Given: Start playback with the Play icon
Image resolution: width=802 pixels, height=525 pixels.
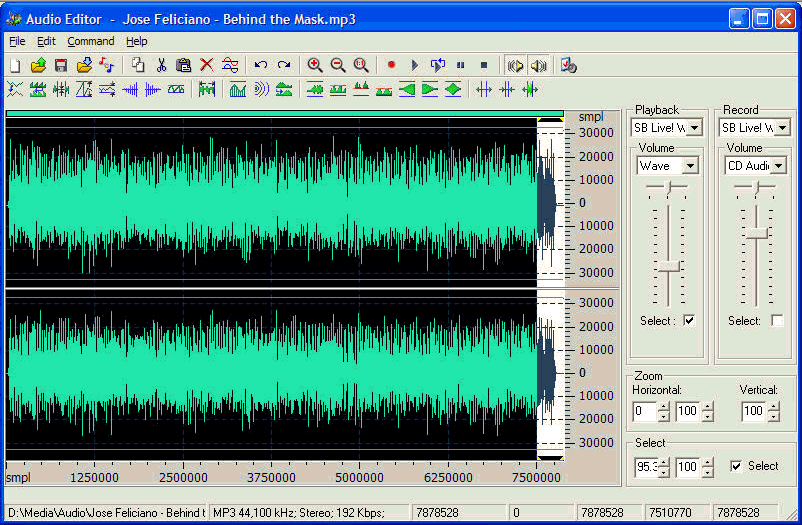Looking at the screenshot, I should 415,65.
